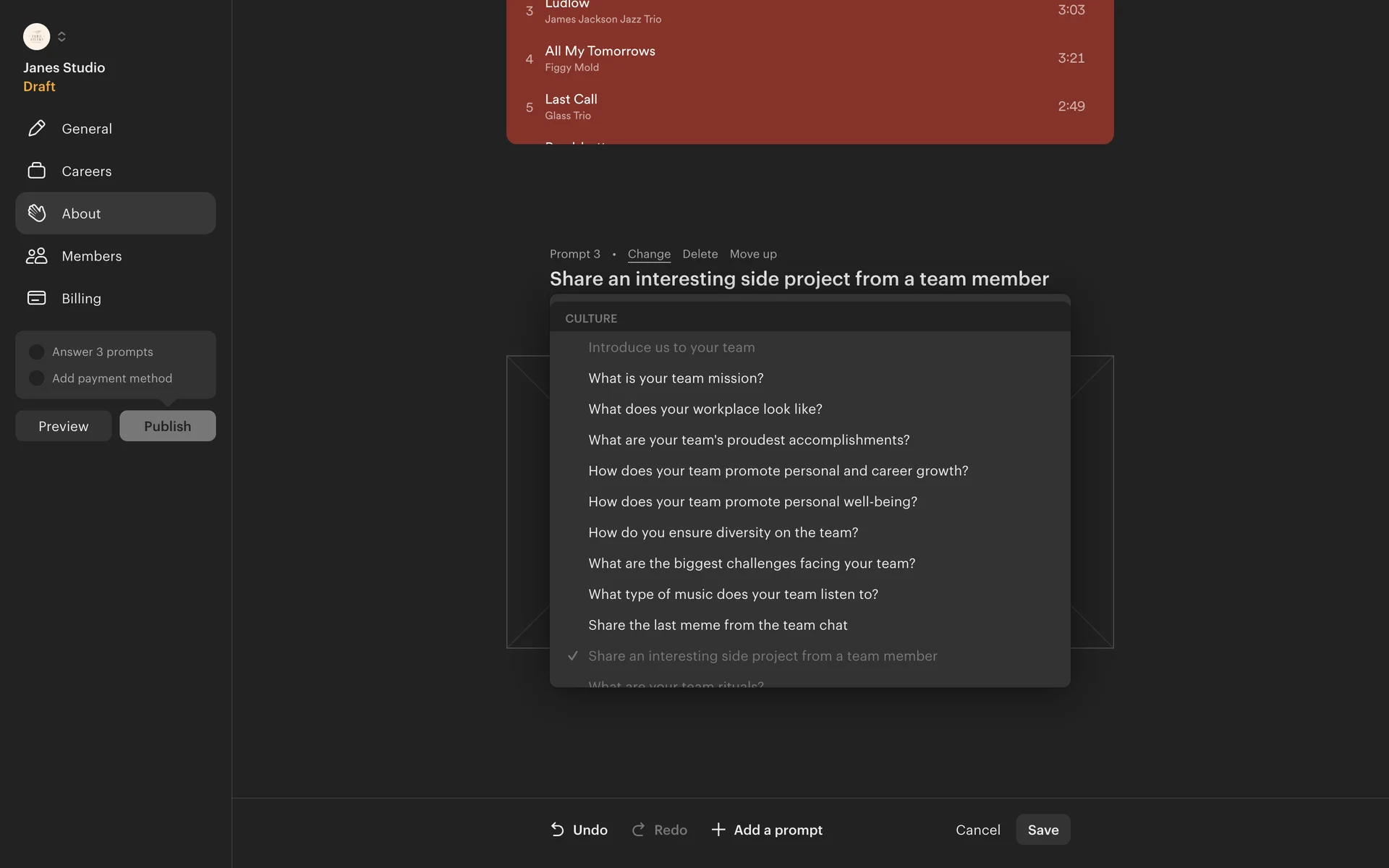Click the Billing card icon

tap(36, 298)
